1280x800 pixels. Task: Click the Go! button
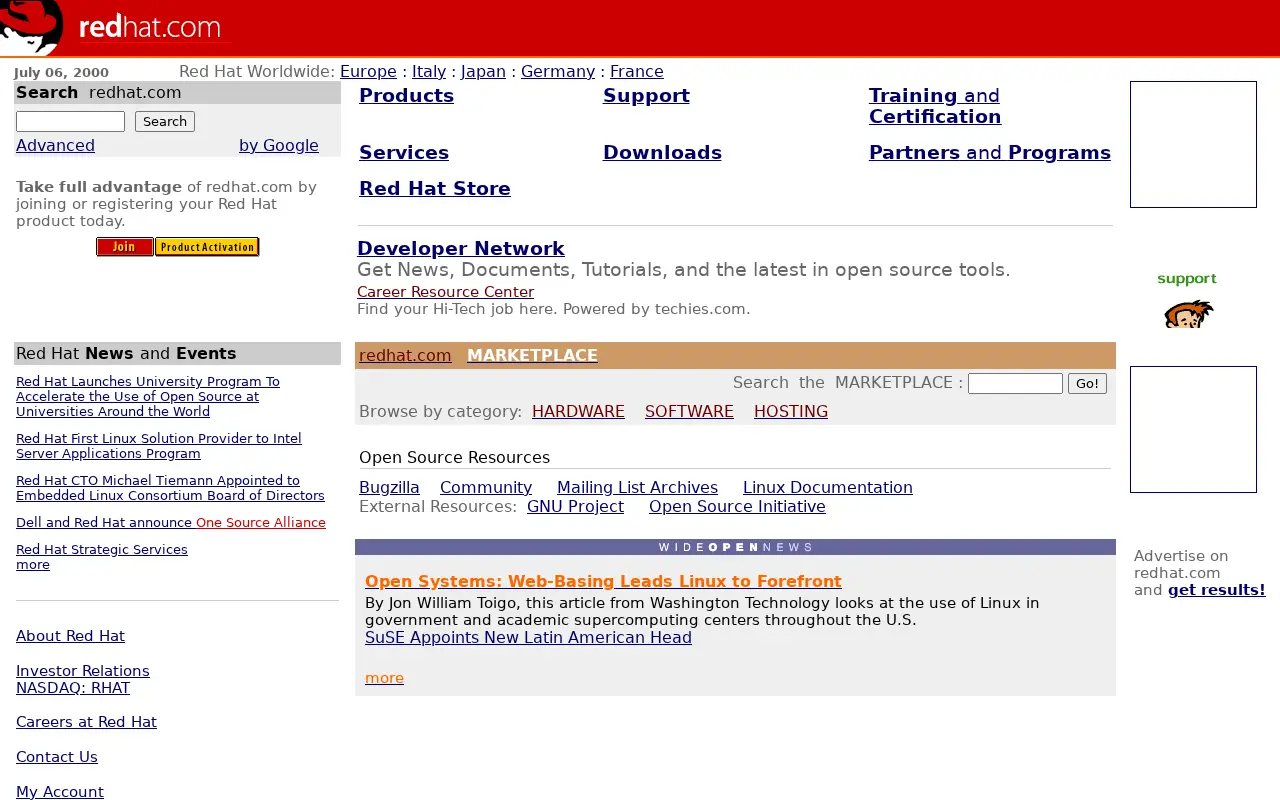1087,383
